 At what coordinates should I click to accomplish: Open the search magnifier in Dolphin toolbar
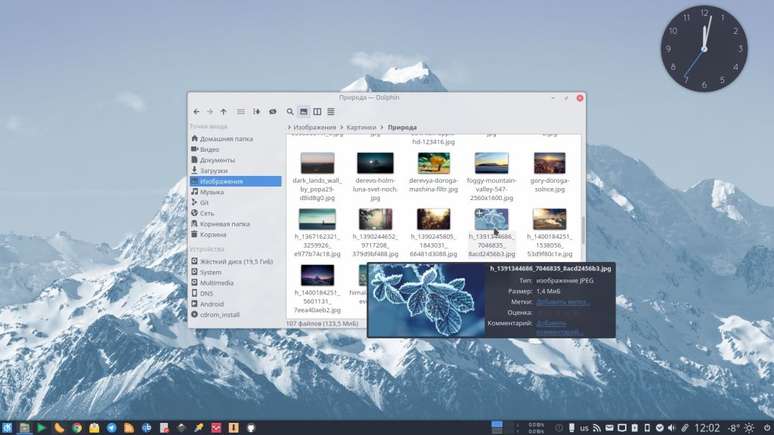tap(290, 112)
